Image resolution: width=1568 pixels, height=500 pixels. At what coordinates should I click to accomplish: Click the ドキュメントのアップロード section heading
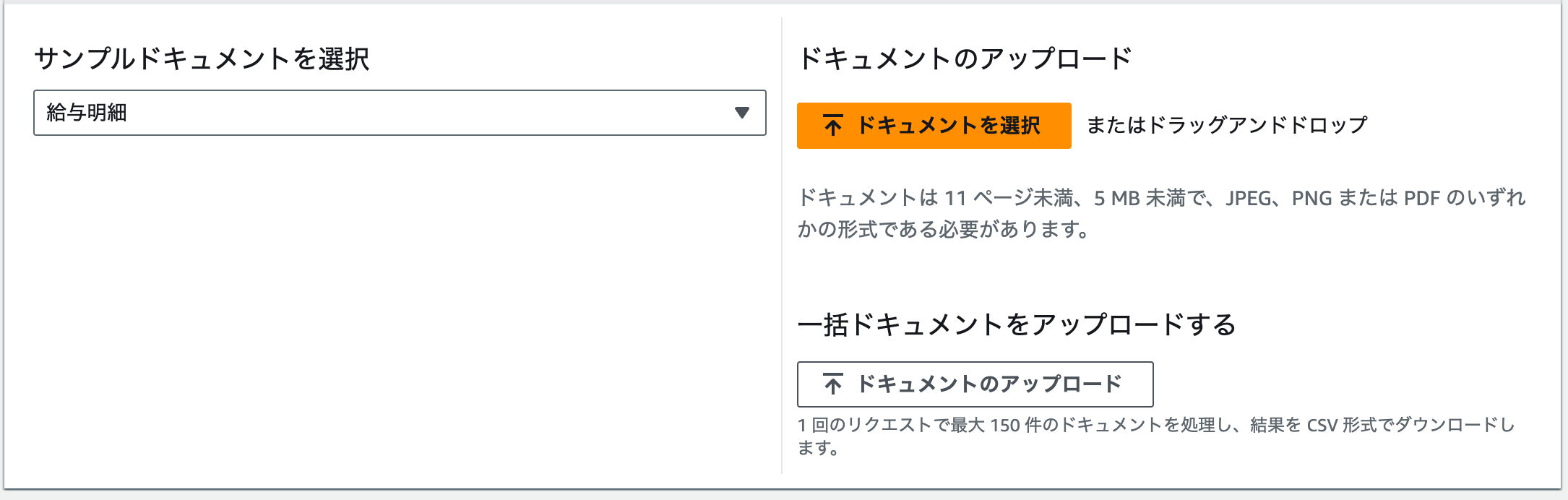[965, 59]
